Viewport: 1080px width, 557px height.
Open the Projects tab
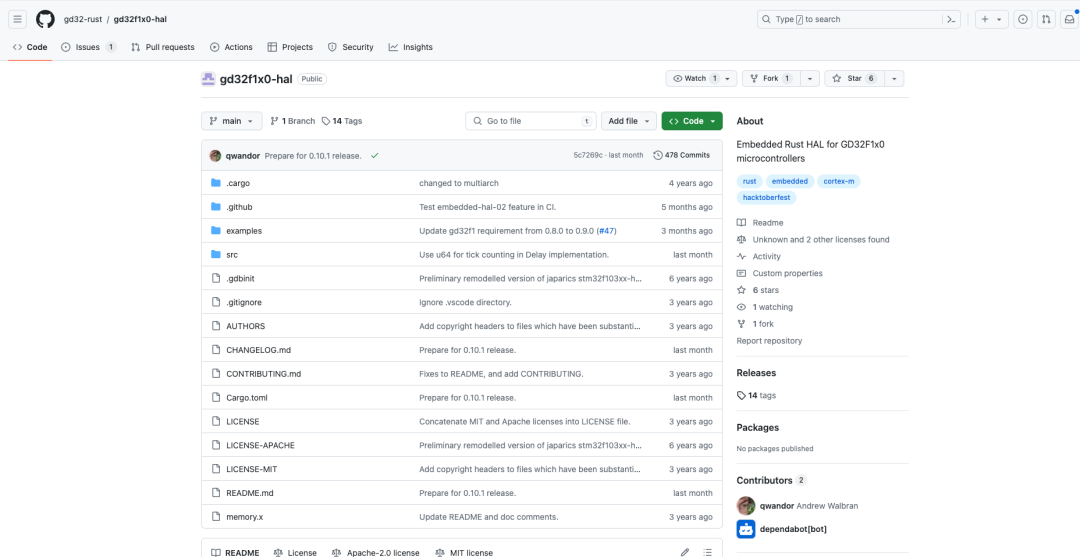pyautogui.click(x=290, y=47)
